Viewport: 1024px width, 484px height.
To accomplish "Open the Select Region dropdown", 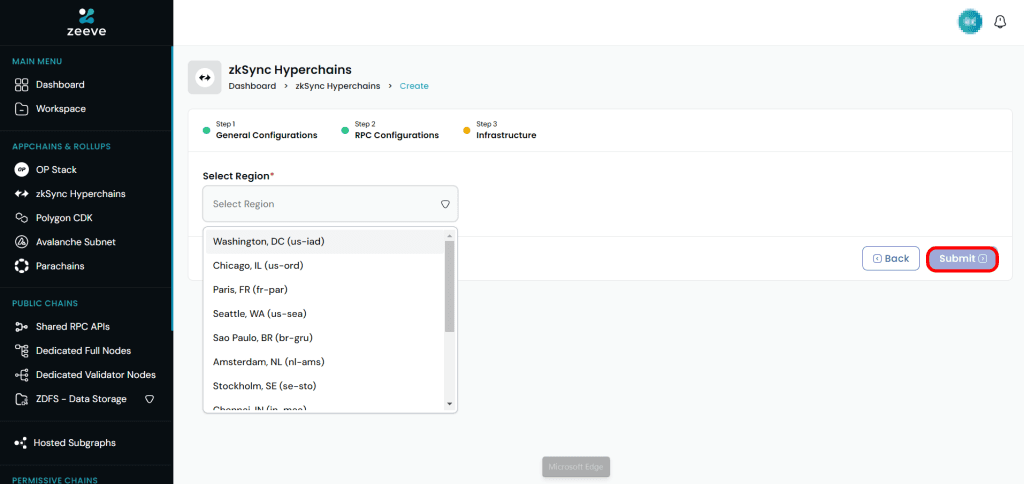I will coord(330,204).
